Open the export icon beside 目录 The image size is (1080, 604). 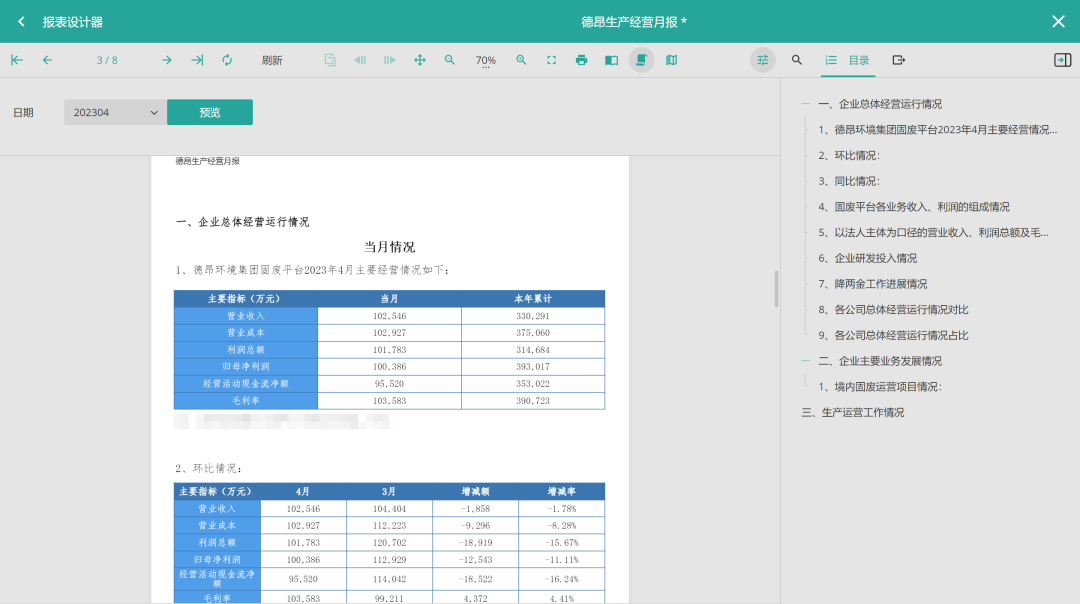coord(898,60)
